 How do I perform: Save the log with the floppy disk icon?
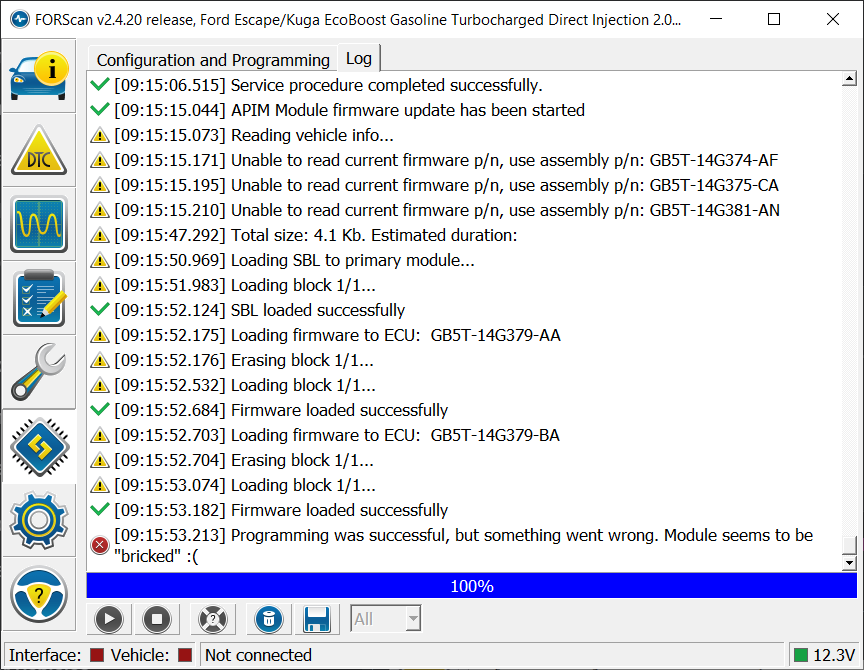click(317, 619)
